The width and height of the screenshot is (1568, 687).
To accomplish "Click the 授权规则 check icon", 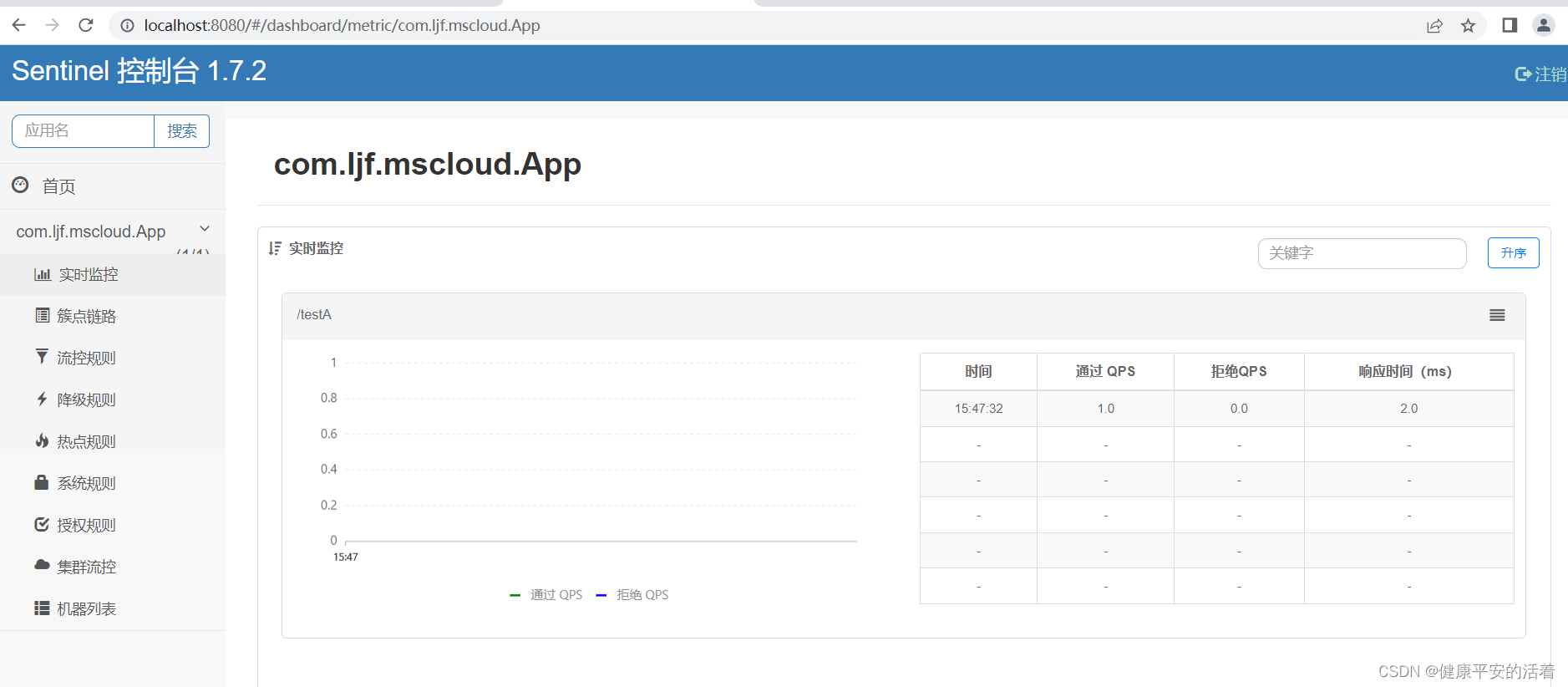I will (42, 524).
